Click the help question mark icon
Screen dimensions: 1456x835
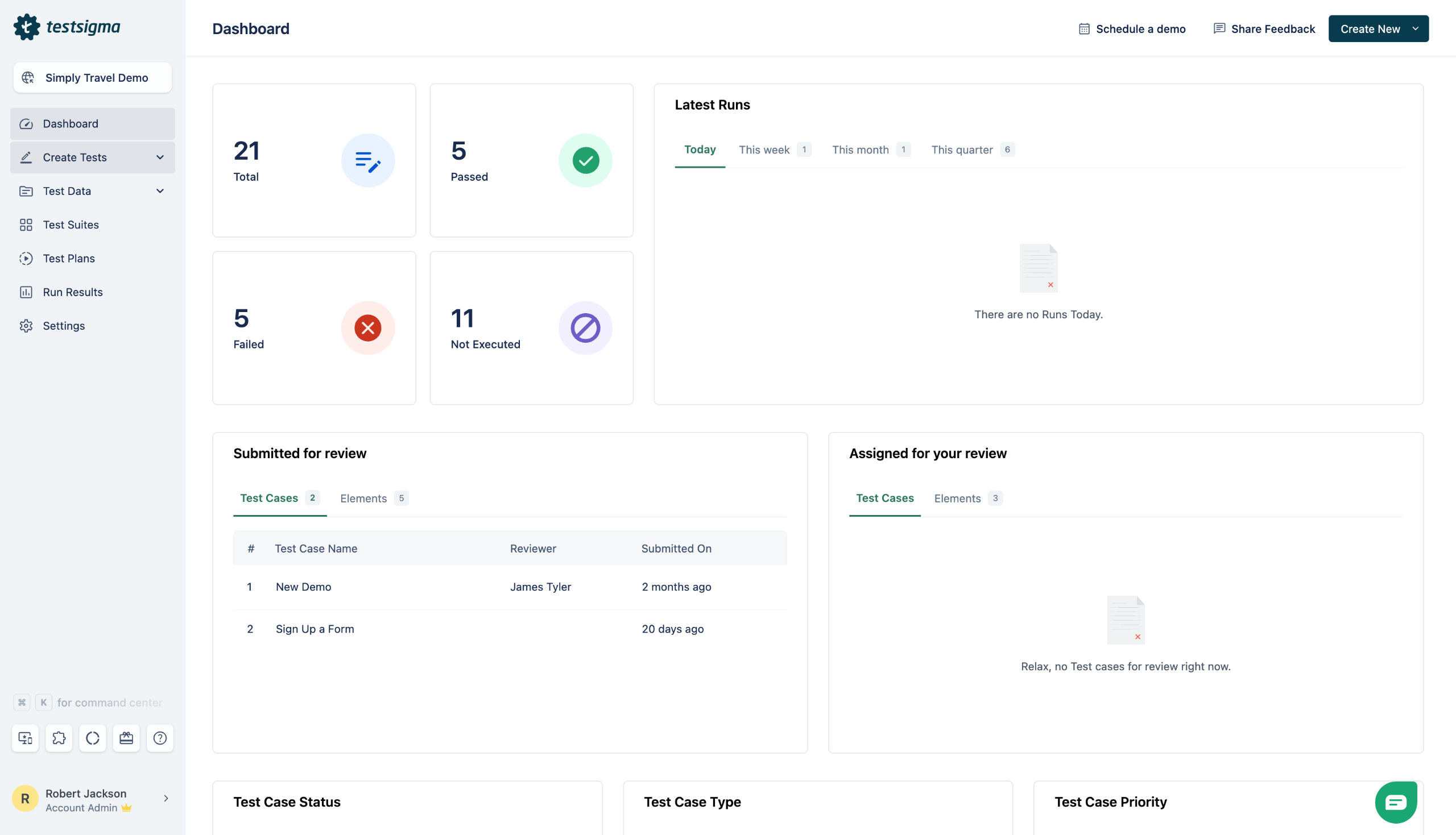point(159,737)
